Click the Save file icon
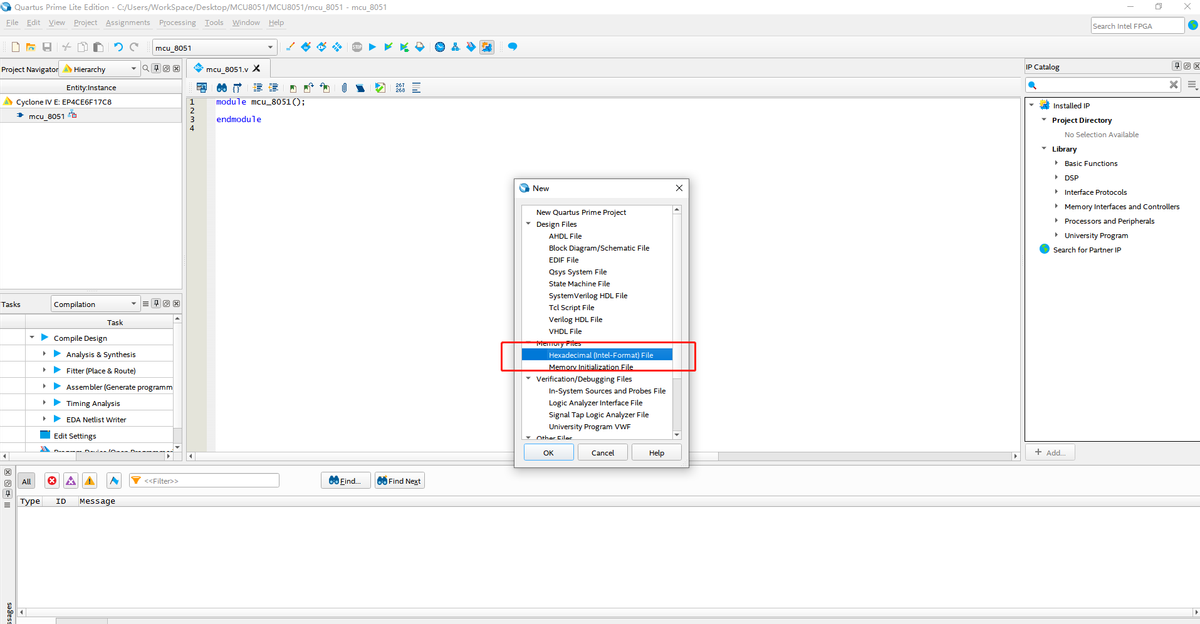1200x624 pixels. click(46, 47)
